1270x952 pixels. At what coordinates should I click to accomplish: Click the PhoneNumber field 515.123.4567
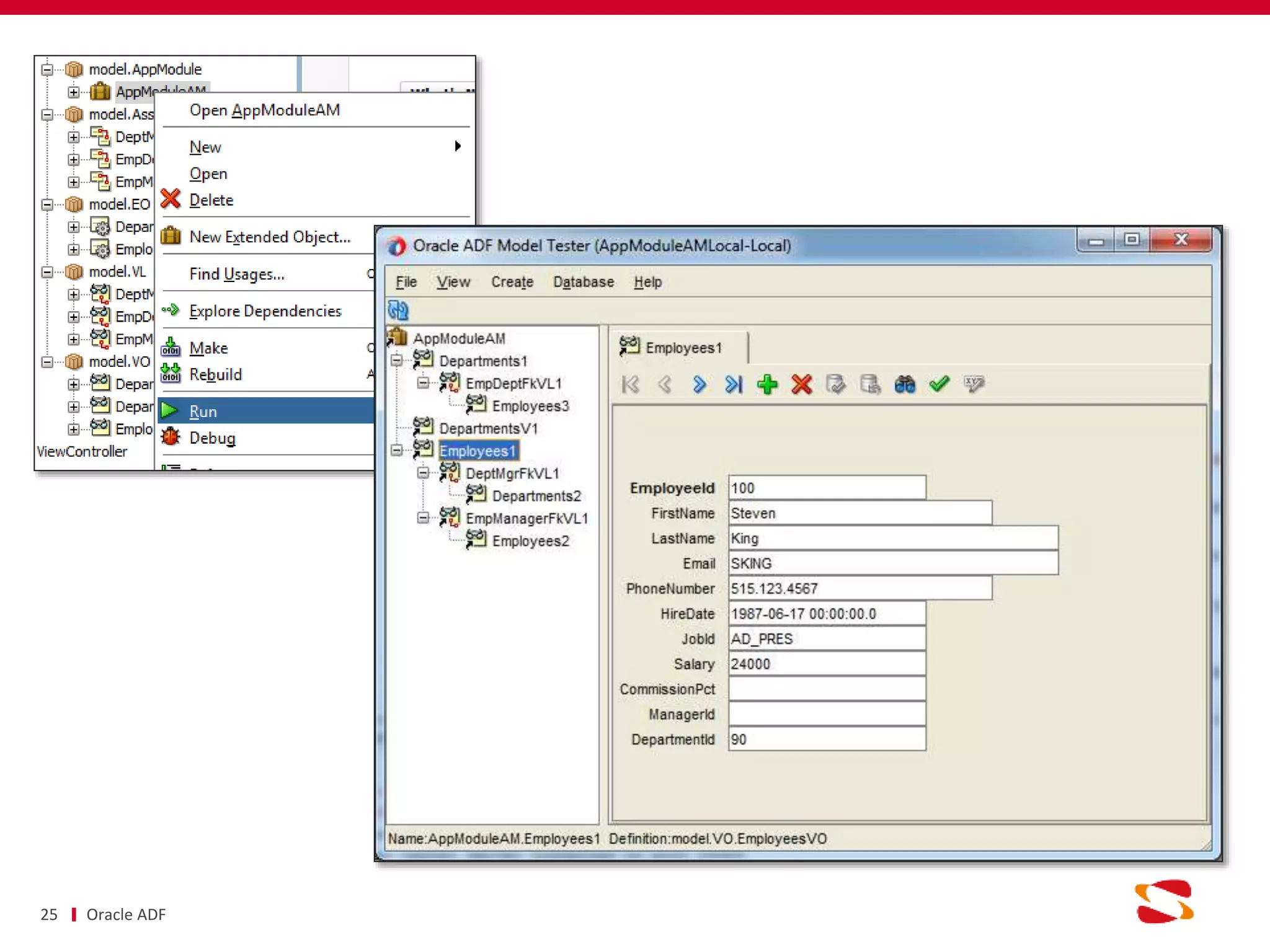pyautogui.click(x=860, y=589)
